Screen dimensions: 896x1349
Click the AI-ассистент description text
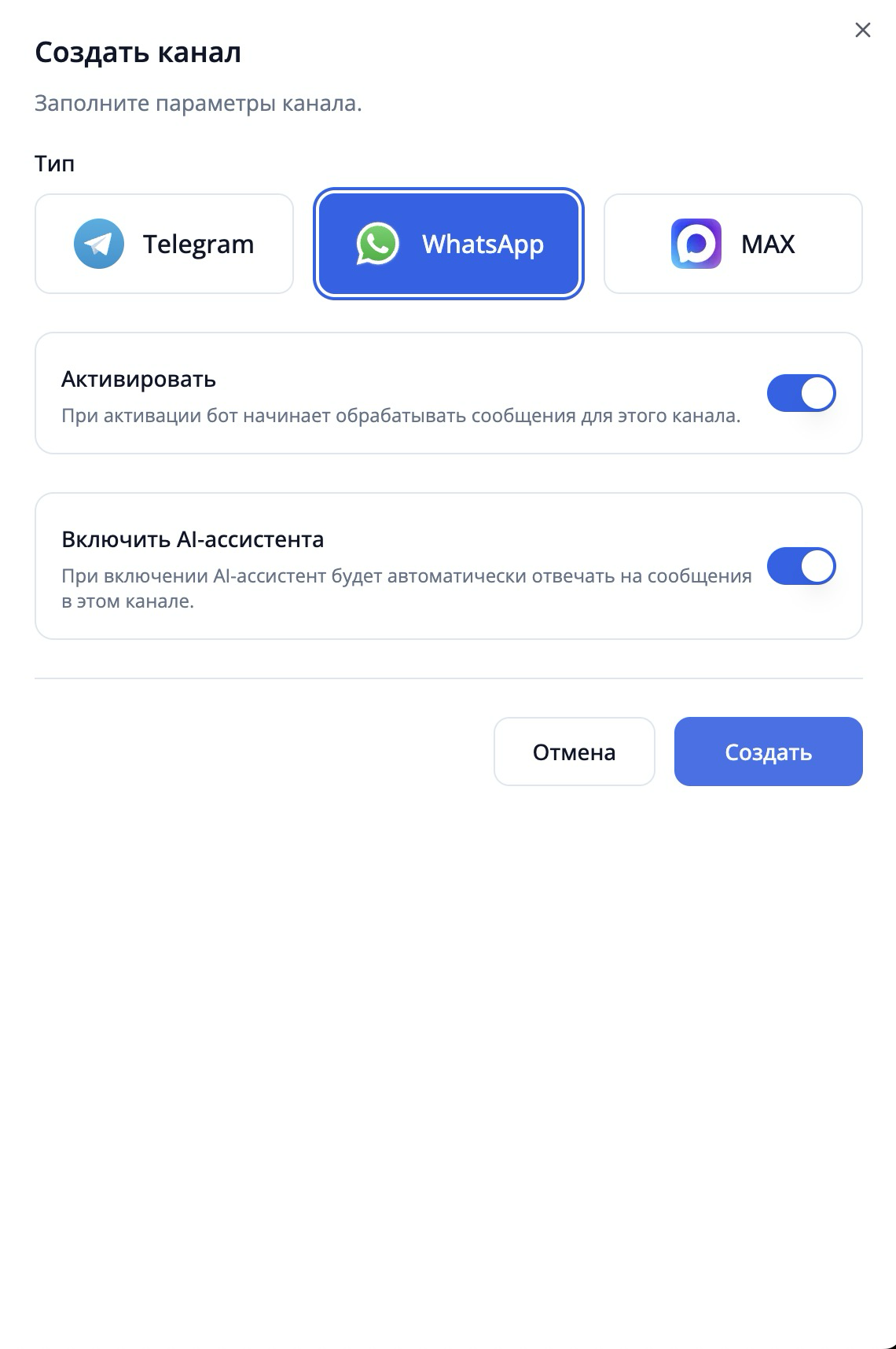(406, 588)
